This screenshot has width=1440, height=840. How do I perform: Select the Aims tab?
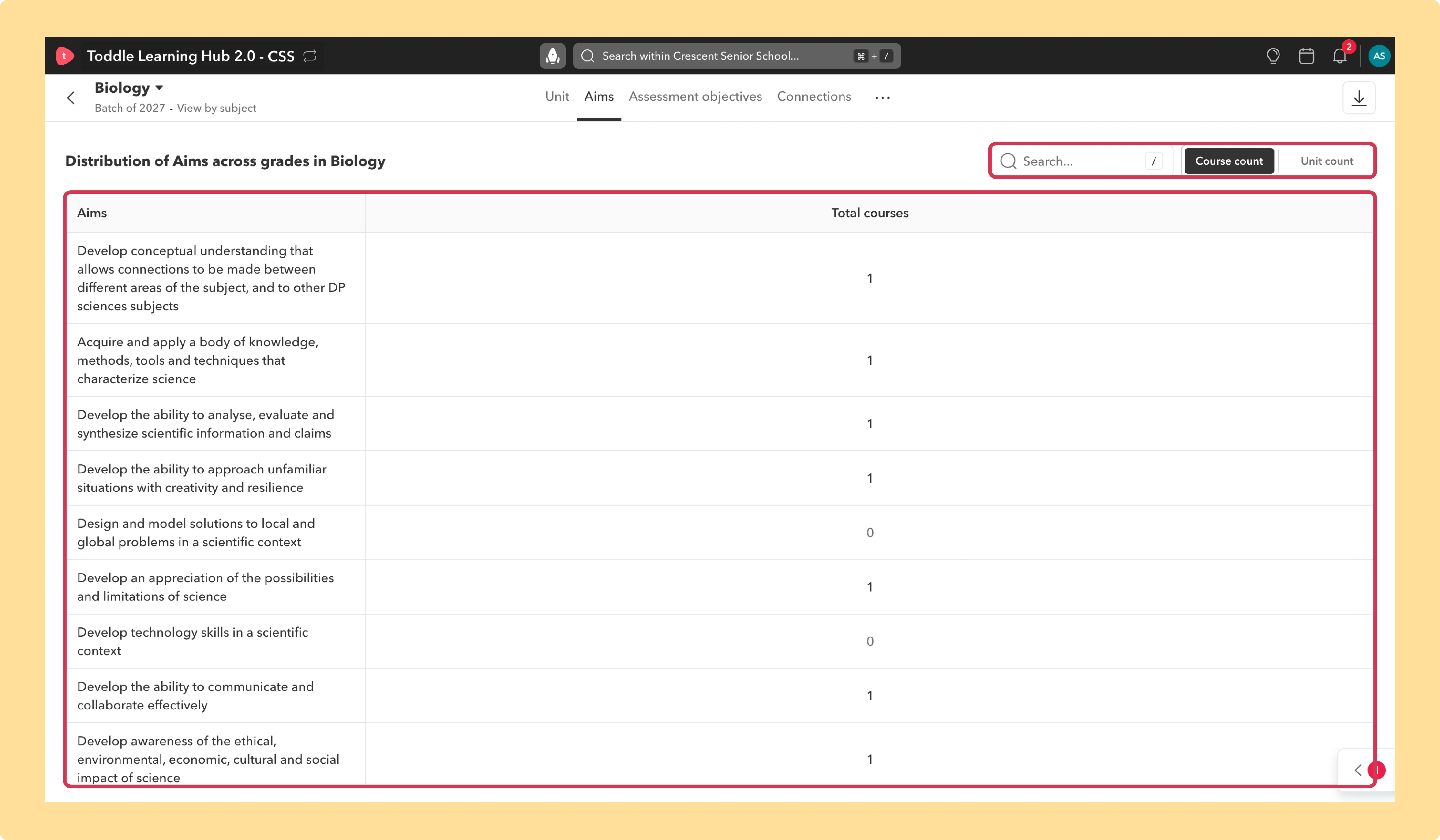599,97
